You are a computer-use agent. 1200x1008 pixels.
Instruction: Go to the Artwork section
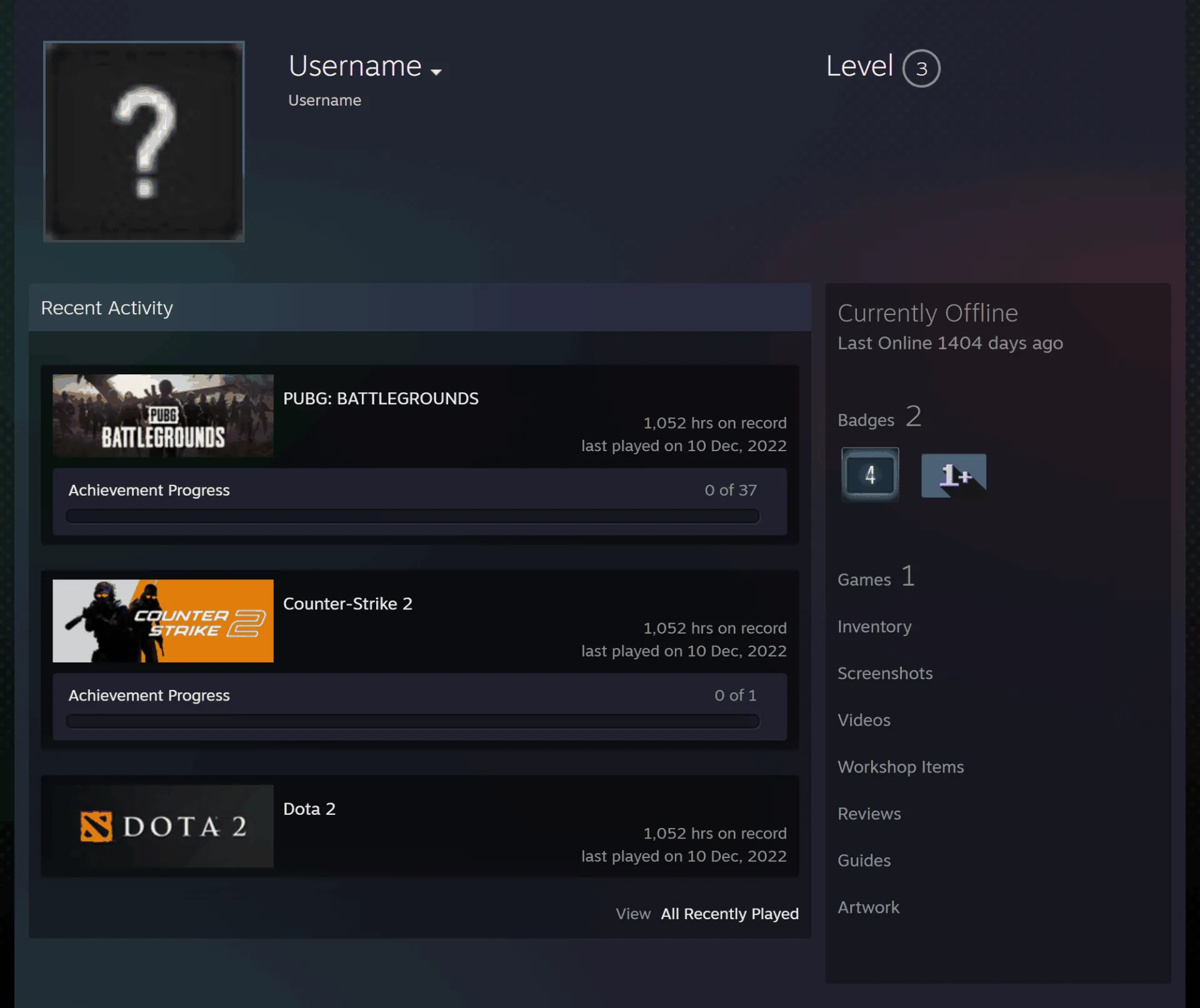(868, 907)
